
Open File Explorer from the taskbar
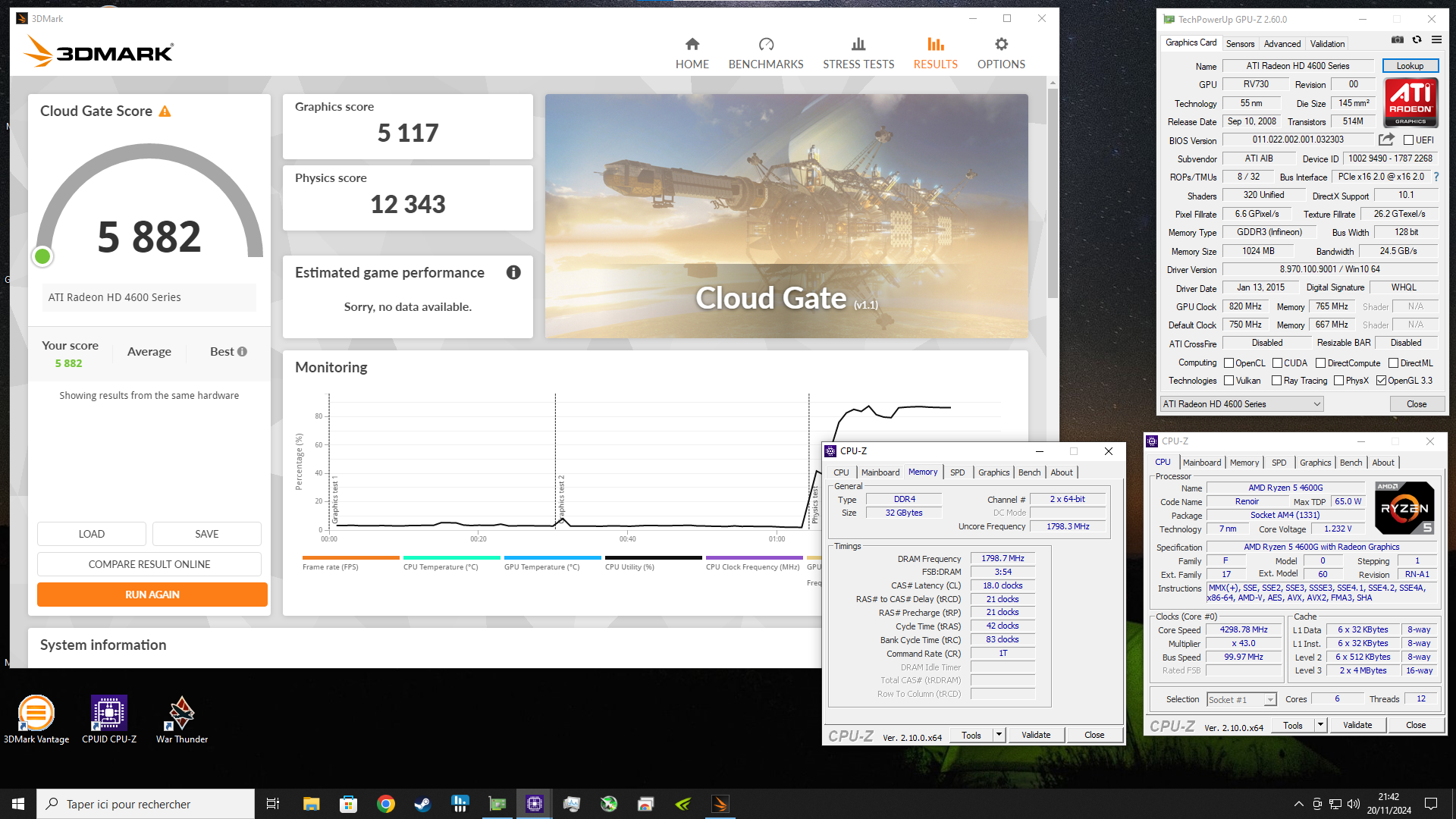(311, 804)
